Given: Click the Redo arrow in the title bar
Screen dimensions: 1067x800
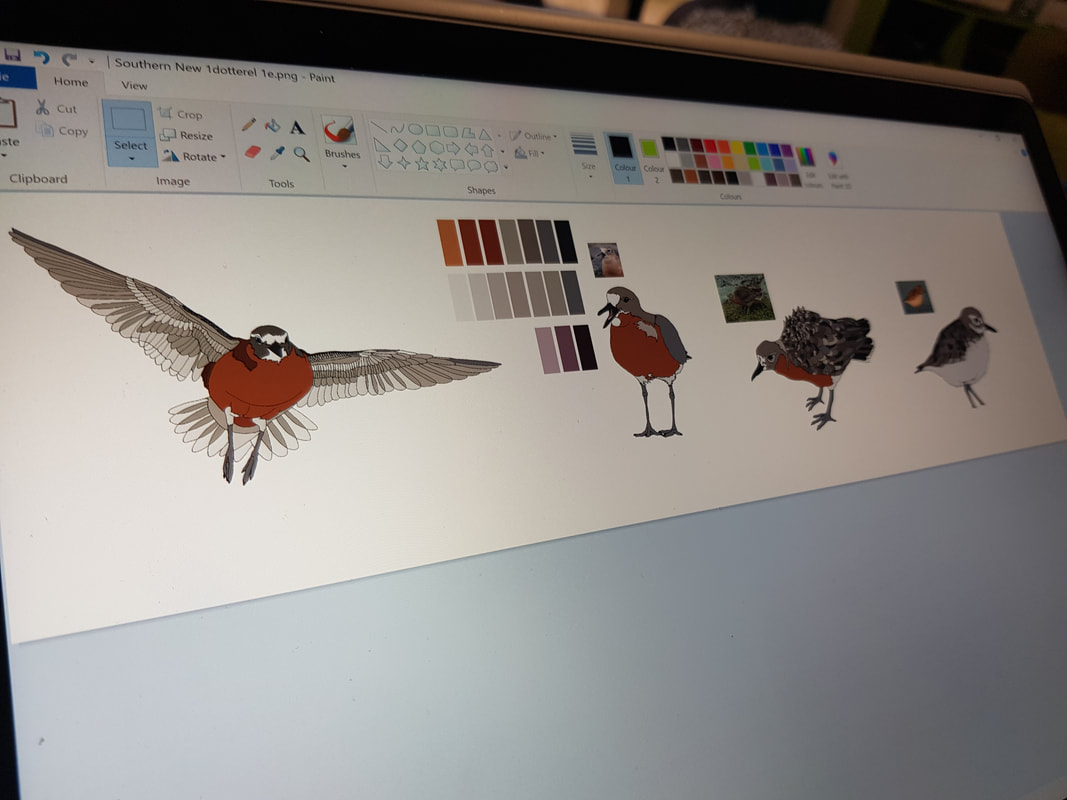Looking at the screenshot, I should (x=69, y=59).
